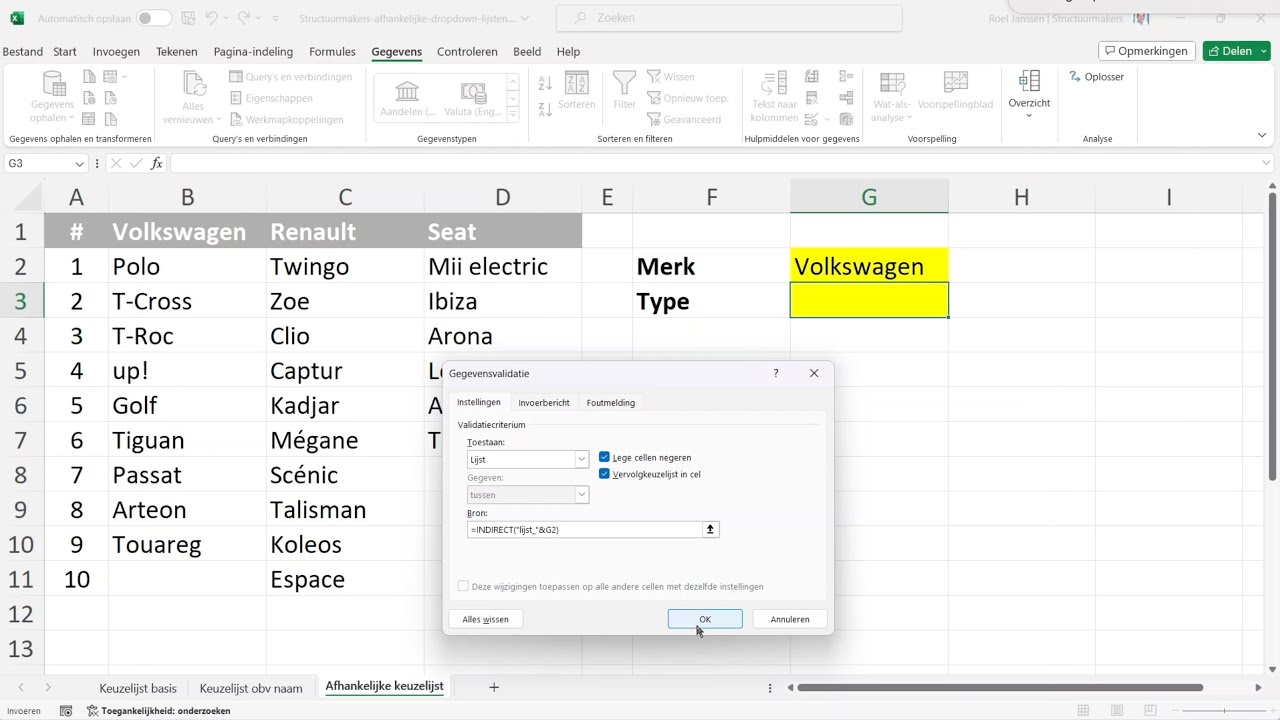The width and height of the screenshot is (1280, 720).
Task: Select column H header
Action: pyautogui.click(x=1021, y=197)
